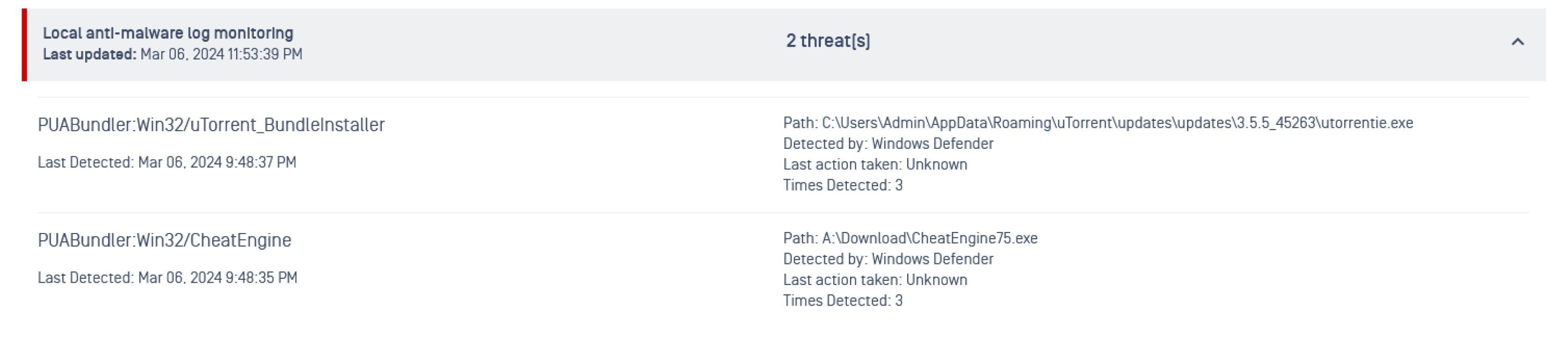Image resolution: width=1568 pixels, height=358 pixels.
Task: Select the PUABundler:Win32/CheatEngine threat name
Action: point(164,240)
